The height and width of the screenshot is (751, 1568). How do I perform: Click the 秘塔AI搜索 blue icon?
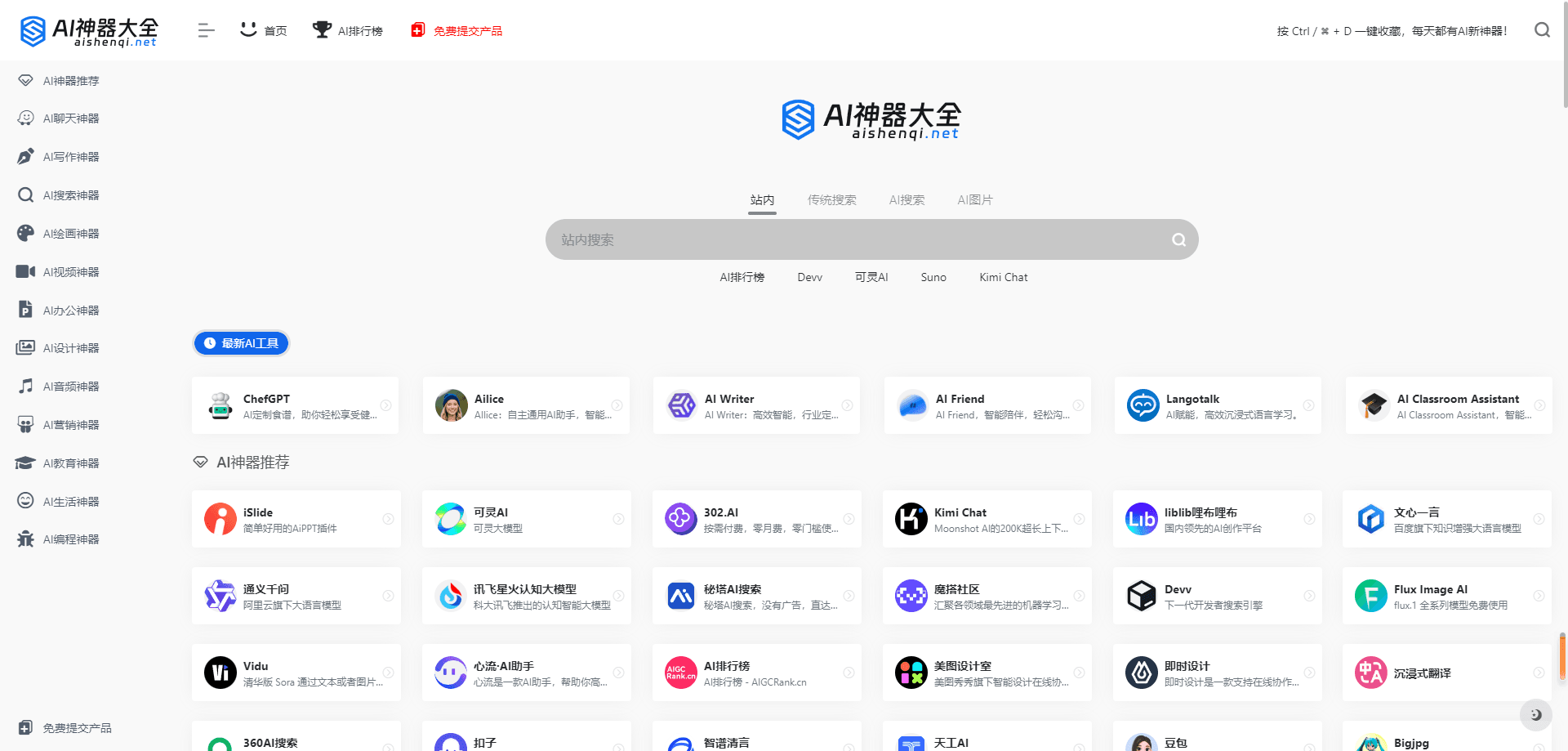coord(681,596)
